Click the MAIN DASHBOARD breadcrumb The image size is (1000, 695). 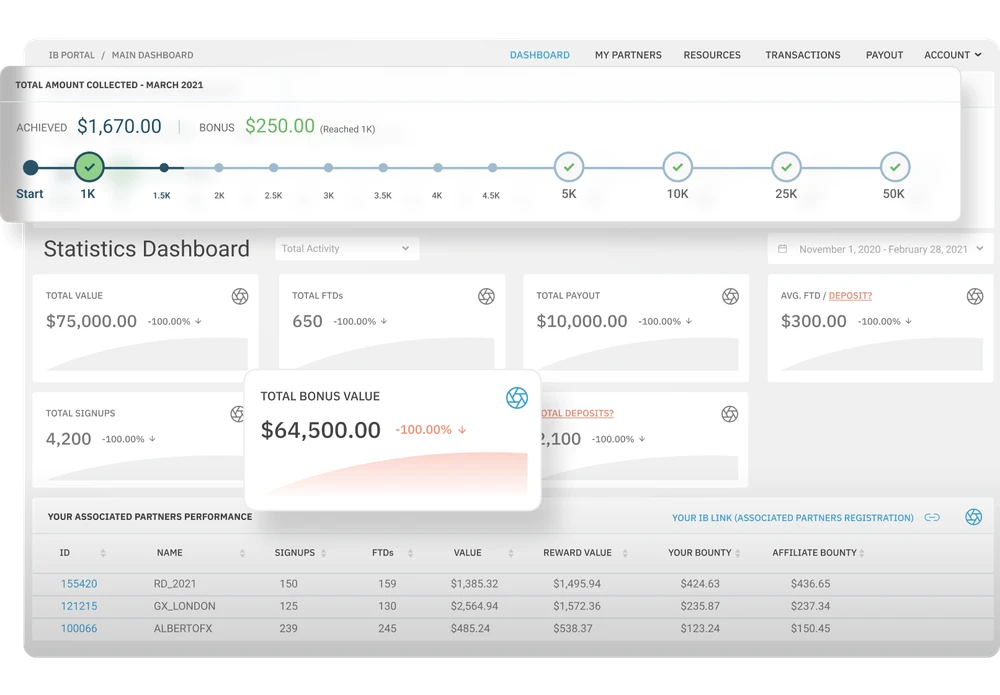click(x=152, y=55)
